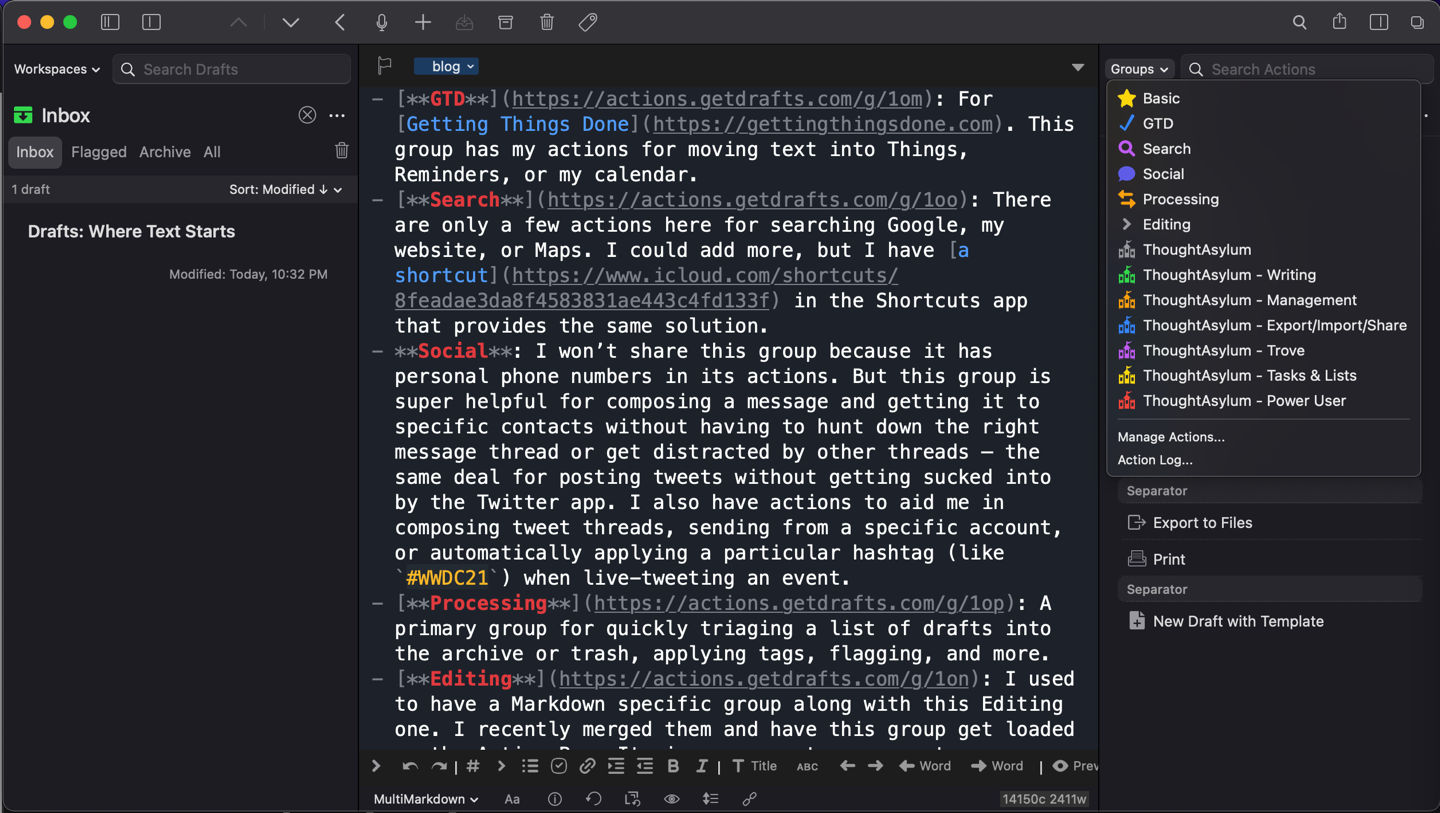Select the Social action group
1440x813 pixels.
point(1263,173)
